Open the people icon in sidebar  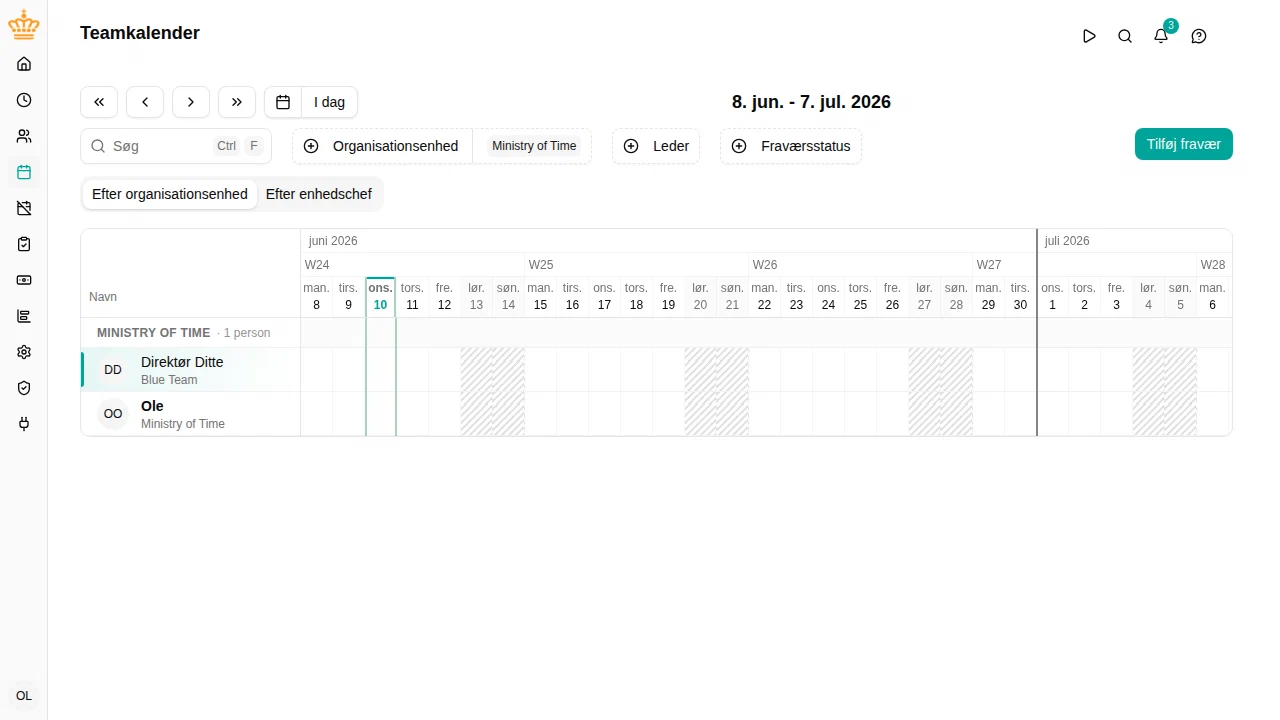24,136
